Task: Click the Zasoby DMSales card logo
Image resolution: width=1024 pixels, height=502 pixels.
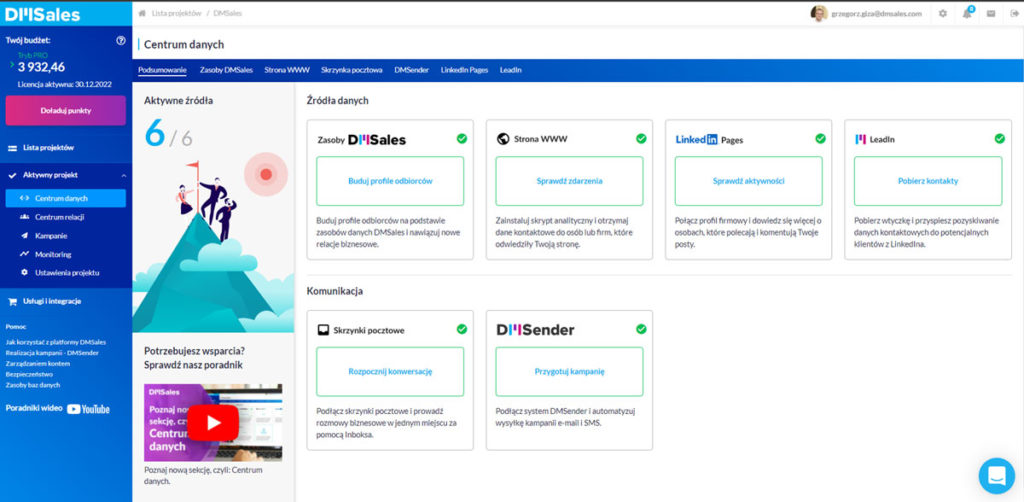Action: (x=377, y=140)
